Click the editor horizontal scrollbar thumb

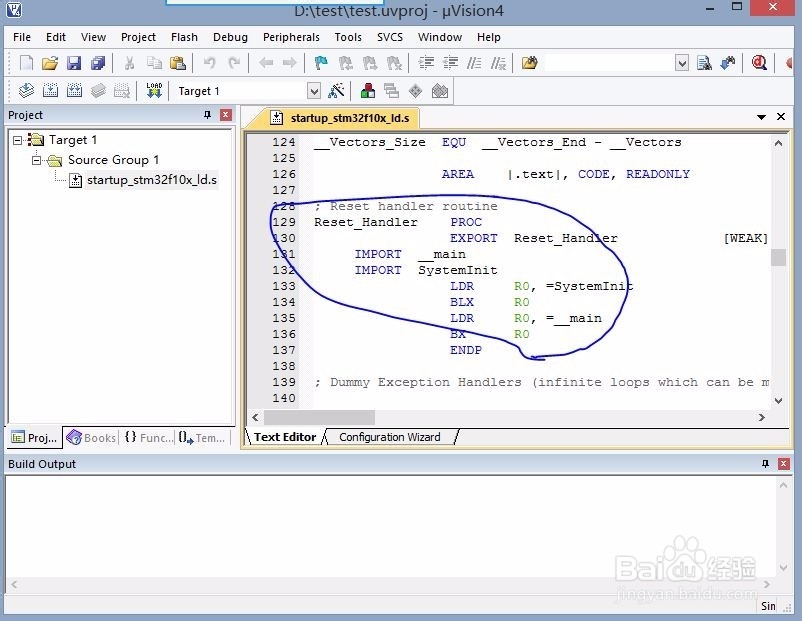(x=319, y=417)
